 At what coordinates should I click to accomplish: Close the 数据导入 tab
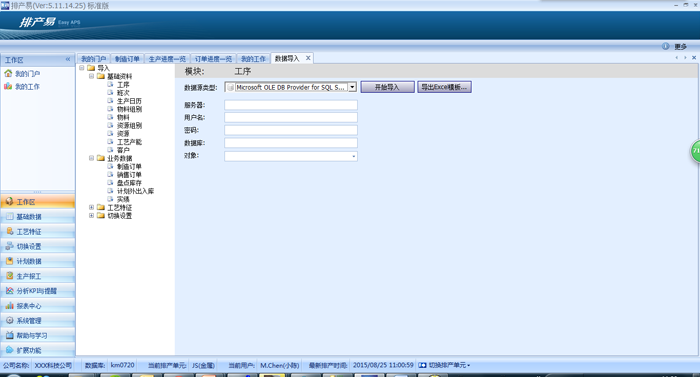308,58
